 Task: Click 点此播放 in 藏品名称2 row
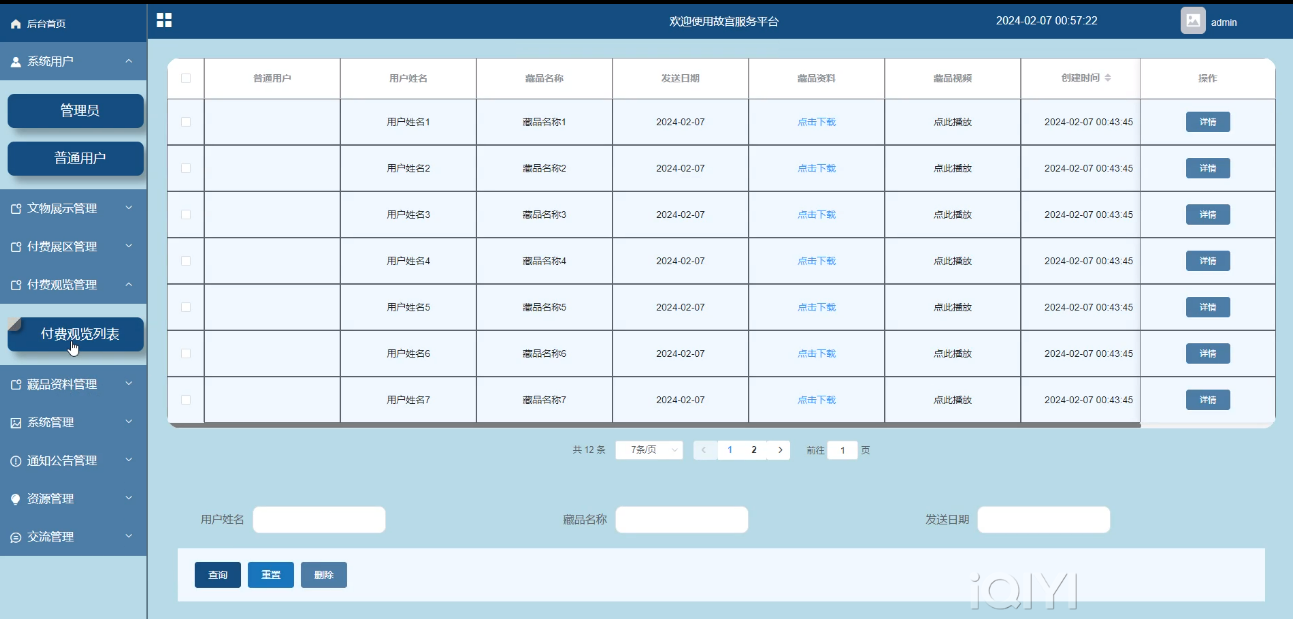point(952,168)
